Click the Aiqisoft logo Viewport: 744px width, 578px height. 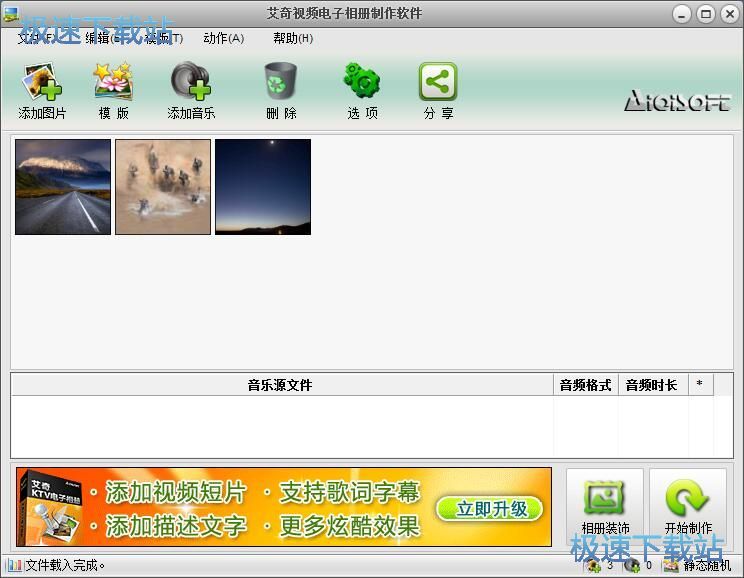(677, 100)
